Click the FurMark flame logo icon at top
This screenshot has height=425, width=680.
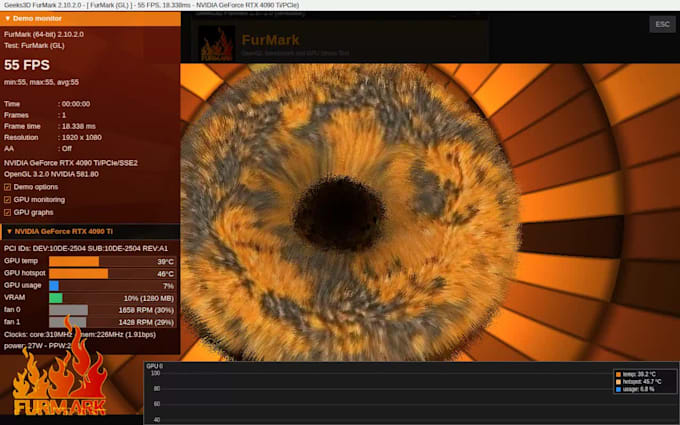216,43
